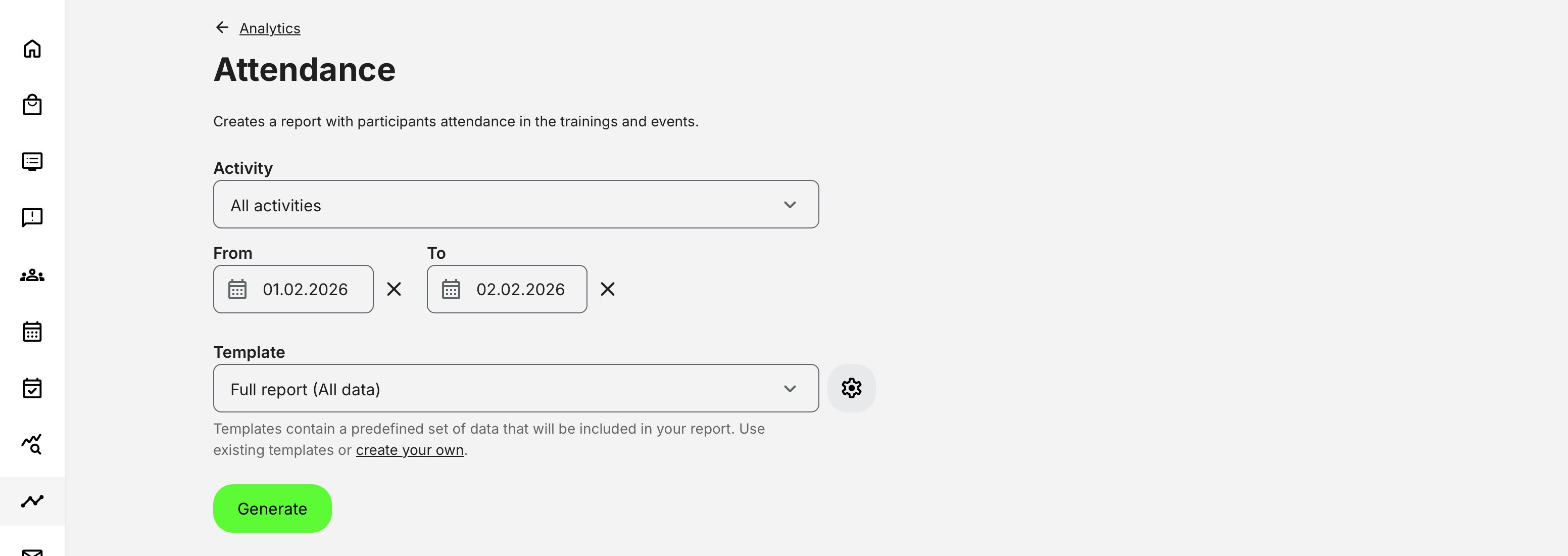Open the Scheduled tasks calendar-check icon

[x=32, y=388]
